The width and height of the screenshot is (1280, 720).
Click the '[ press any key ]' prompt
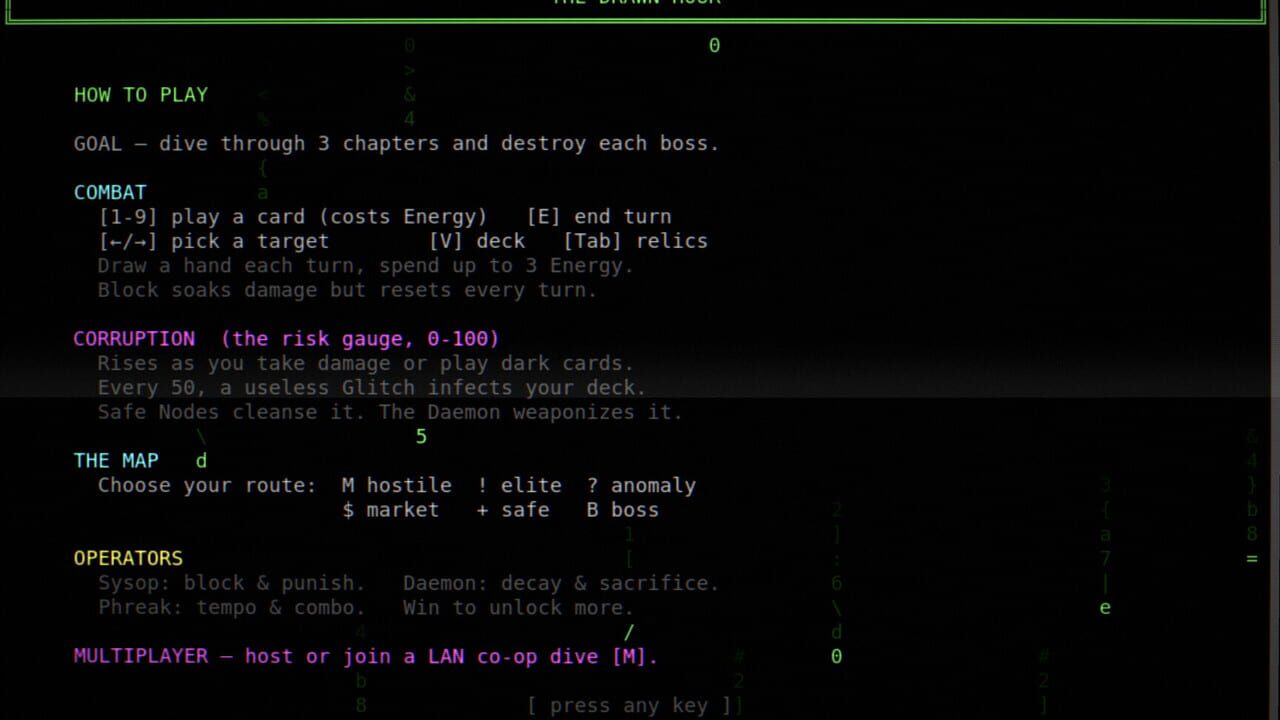point(630,706)
